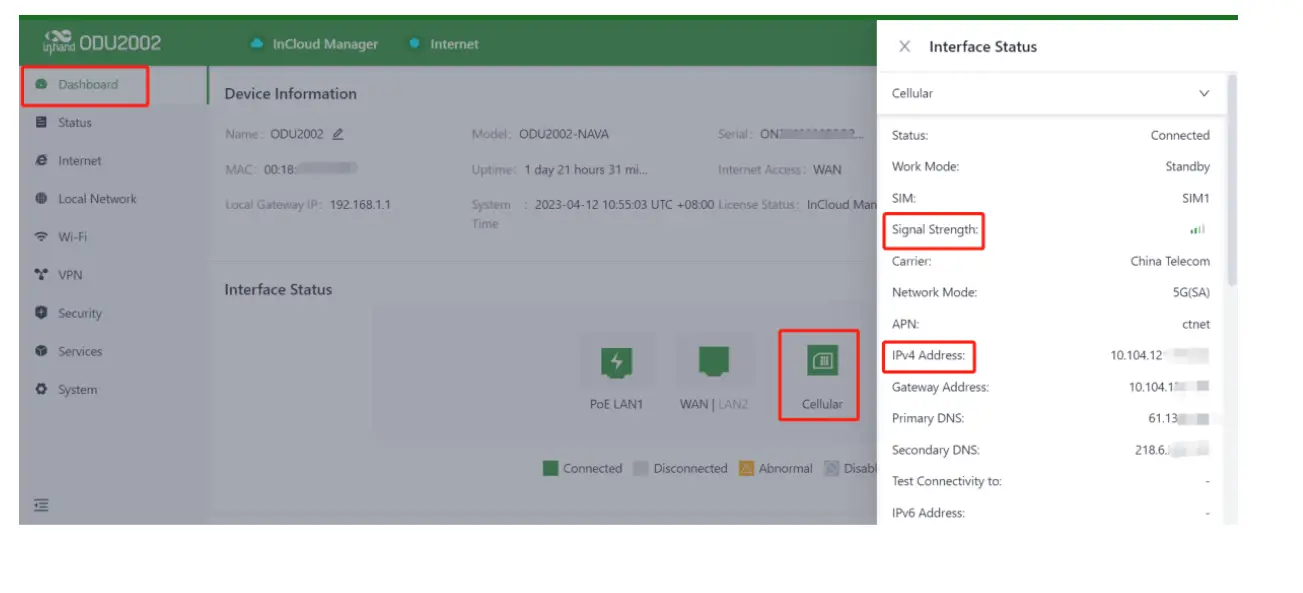
Task: Click the Cellular interface icon
Action: tap(822, 362)
